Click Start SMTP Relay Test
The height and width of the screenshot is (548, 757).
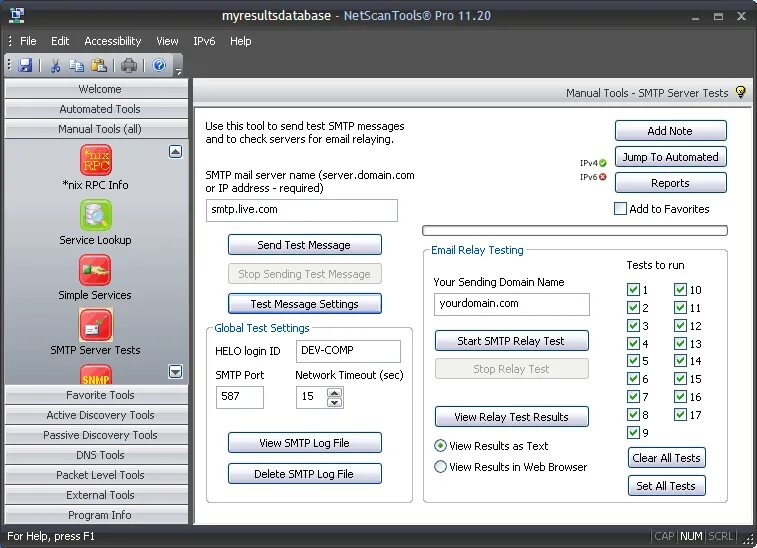coord(512,341)
